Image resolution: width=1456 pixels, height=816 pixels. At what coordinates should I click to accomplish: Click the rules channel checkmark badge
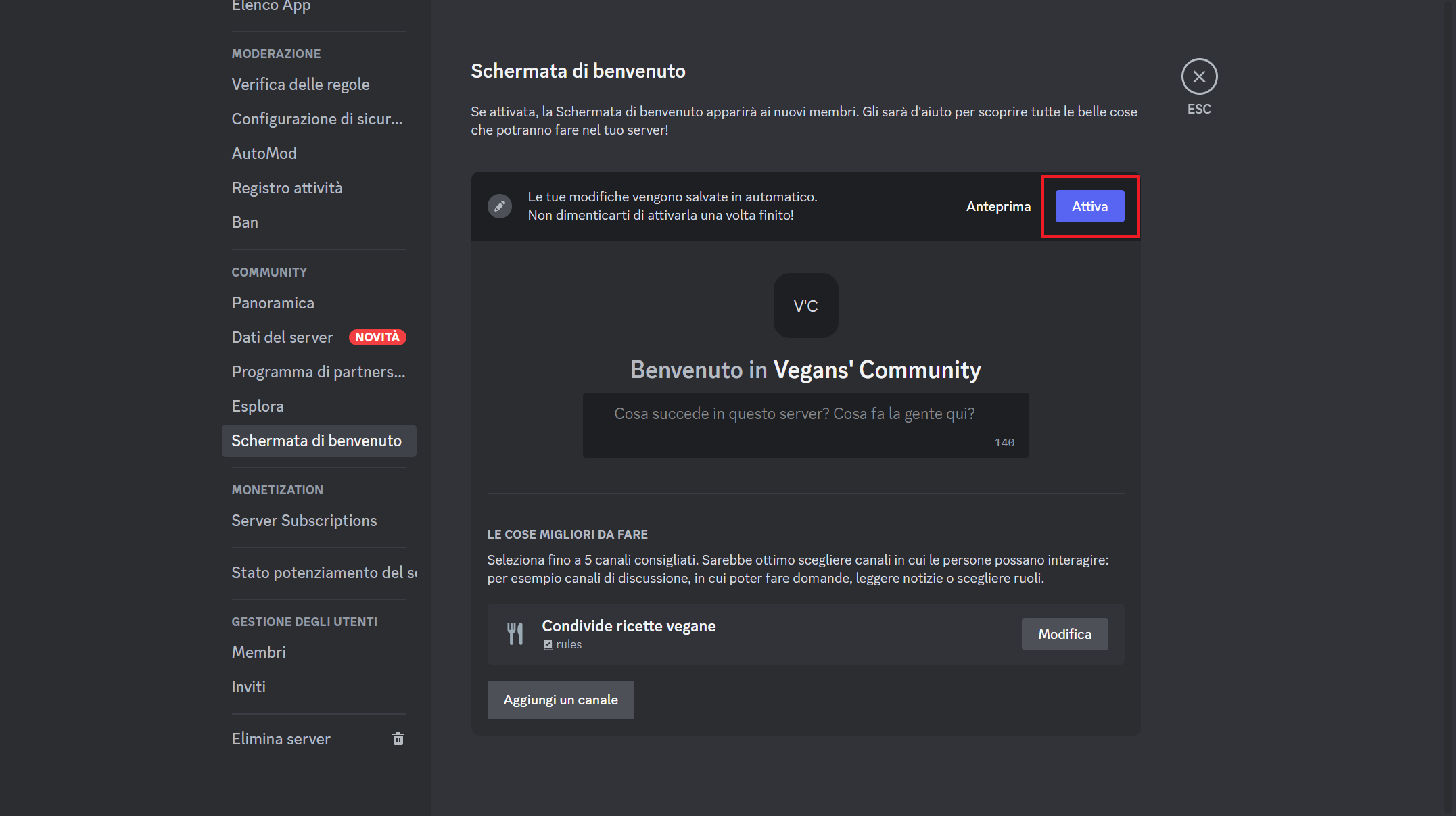548,644
